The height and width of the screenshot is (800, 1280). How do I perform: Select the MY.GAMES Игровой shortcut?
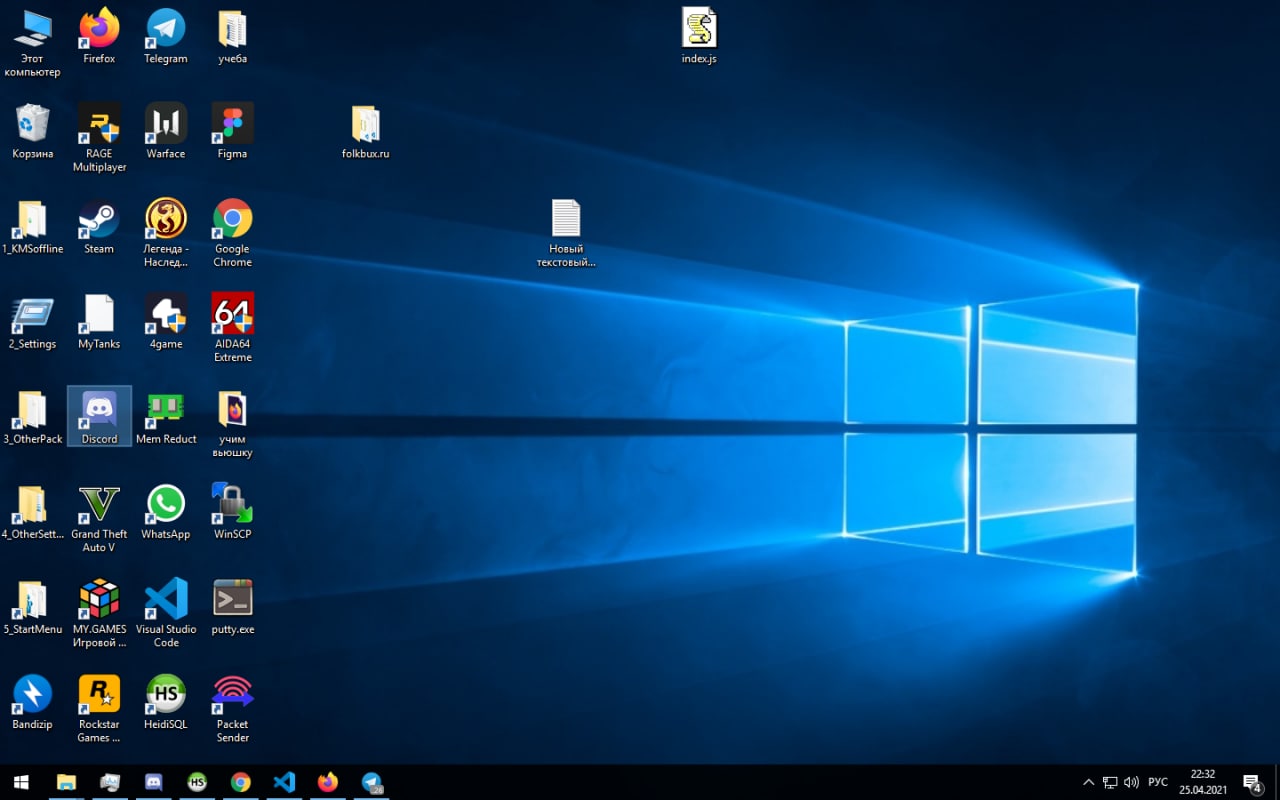tap(99, 613)
